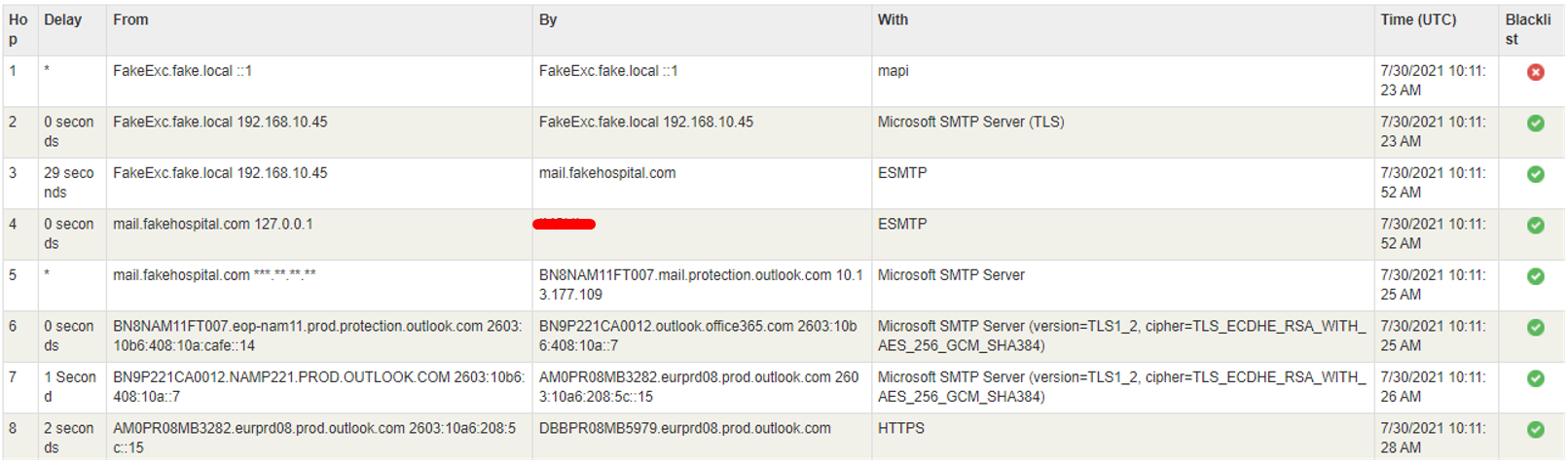
Task: Select the From column header
Action: tap(130, 19)
